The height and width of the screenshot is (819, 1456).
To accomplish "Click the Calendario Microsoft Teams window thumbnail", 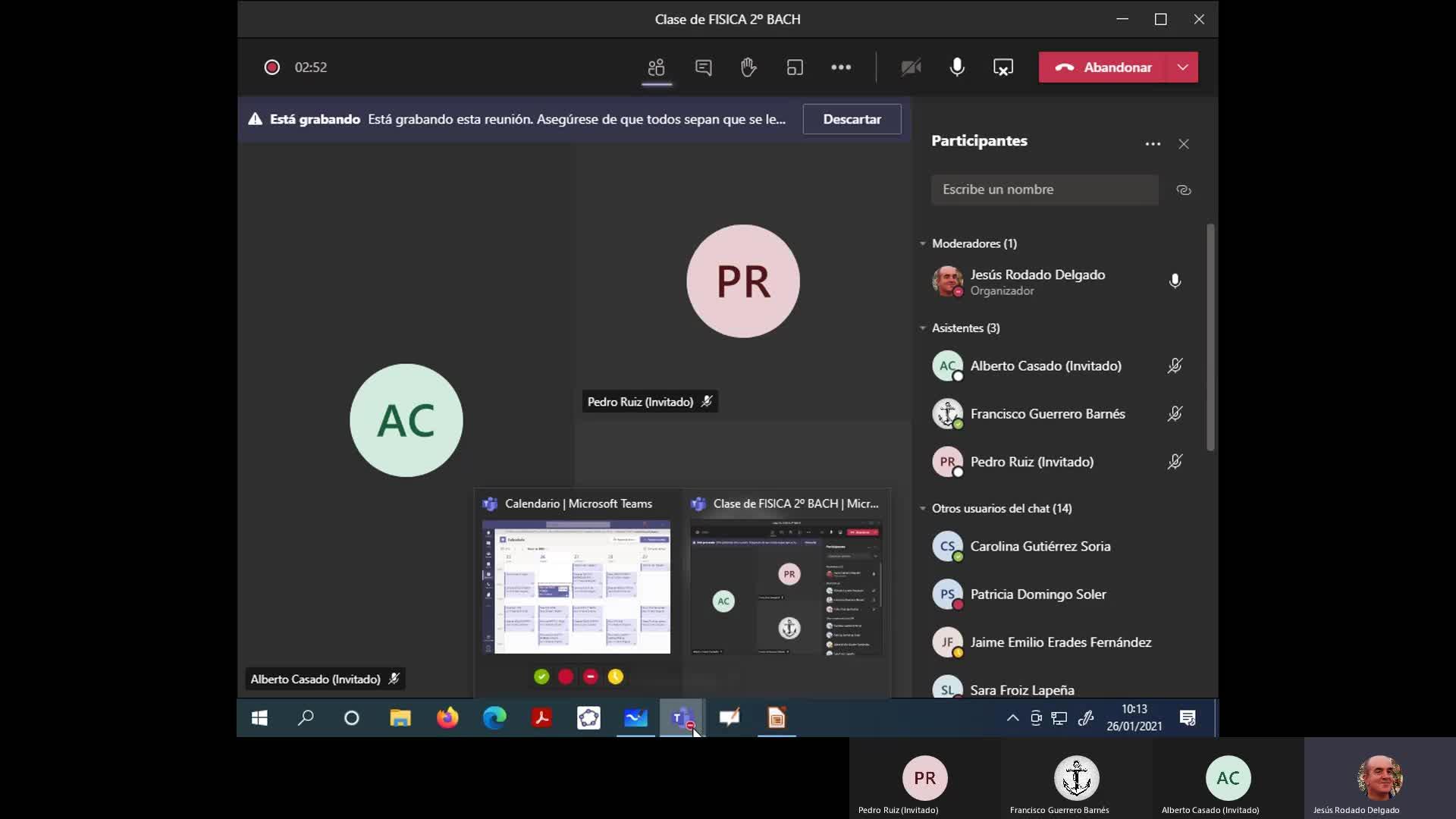I will click(576, 586).
